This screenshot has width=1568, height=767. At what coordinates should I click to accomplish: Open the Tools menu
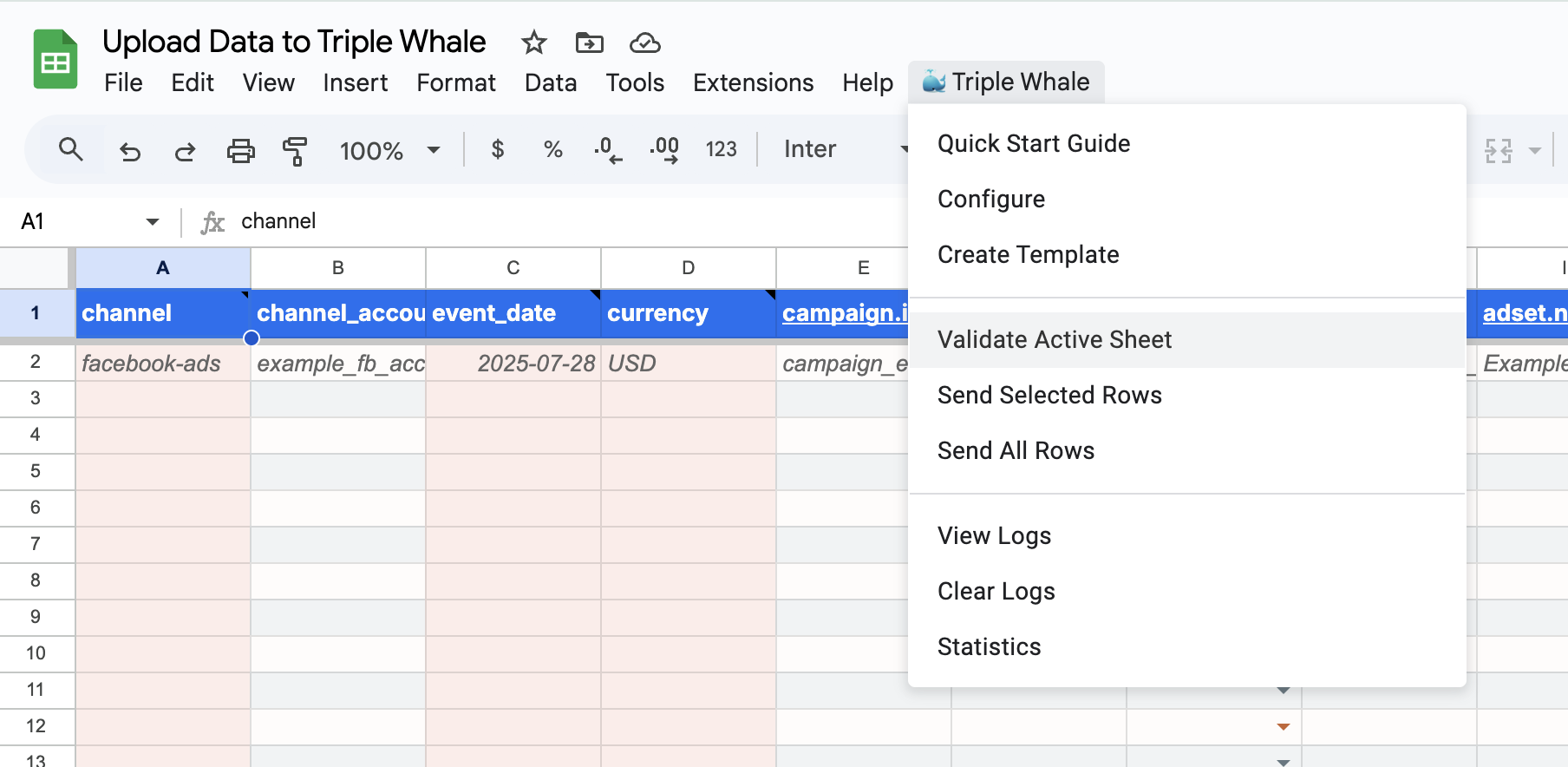635,82
